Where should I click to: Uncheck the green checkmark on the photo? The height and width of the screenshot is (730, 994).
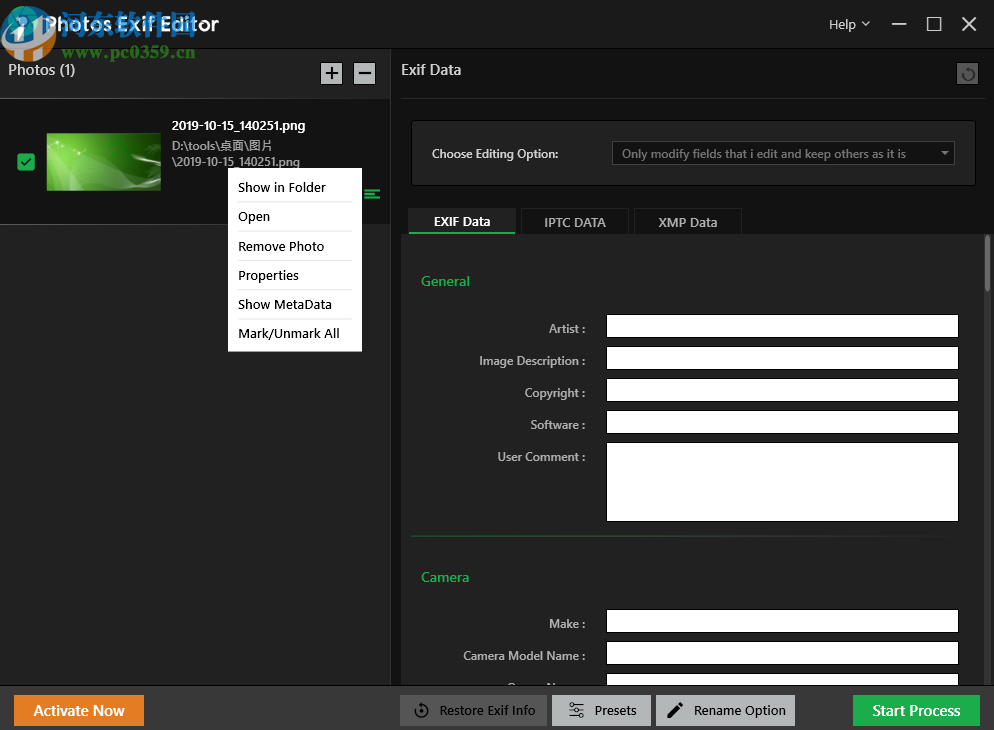point(24,161)
